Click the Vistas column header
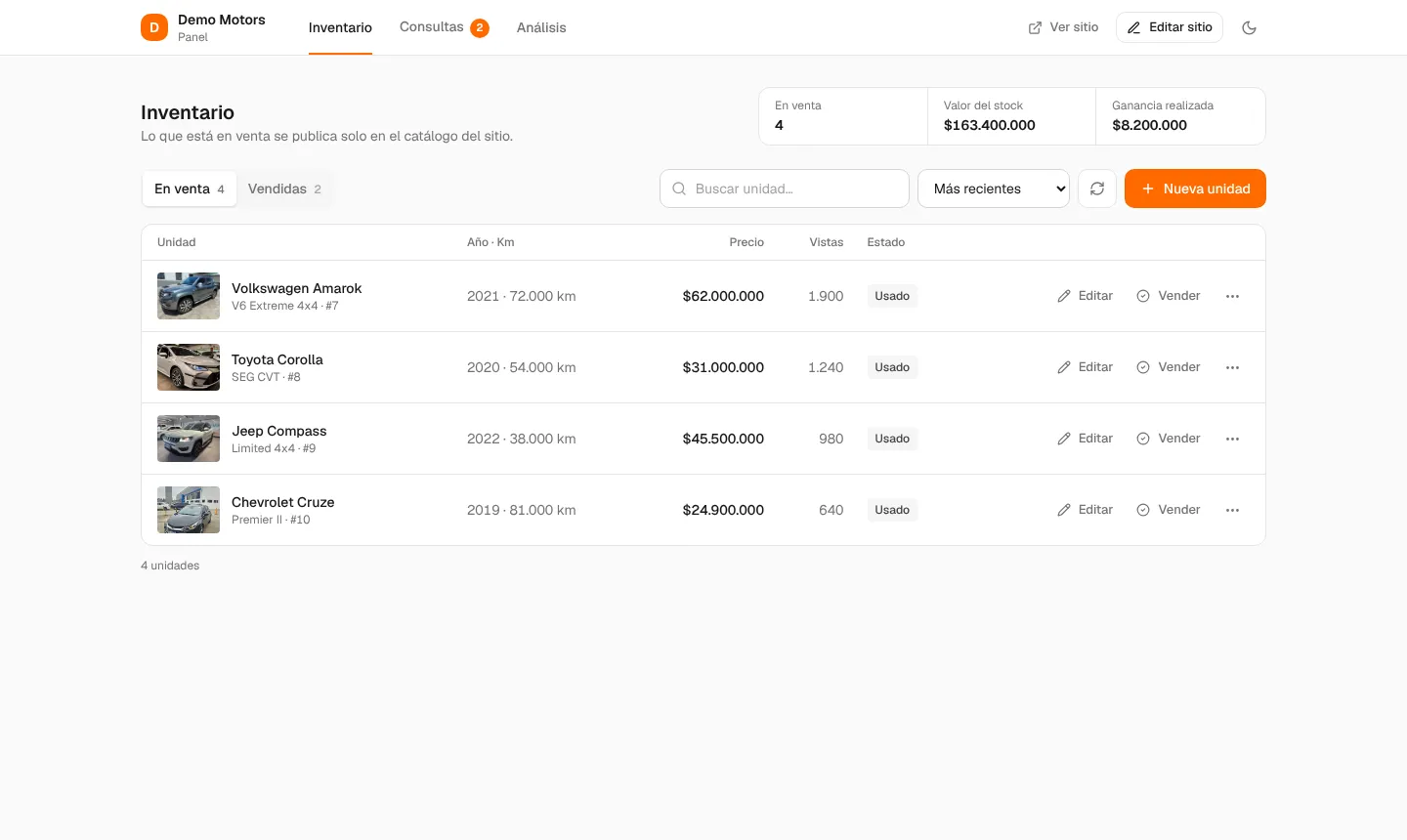This screenshot has height=840, width=1407. click(x=827, y=242)
